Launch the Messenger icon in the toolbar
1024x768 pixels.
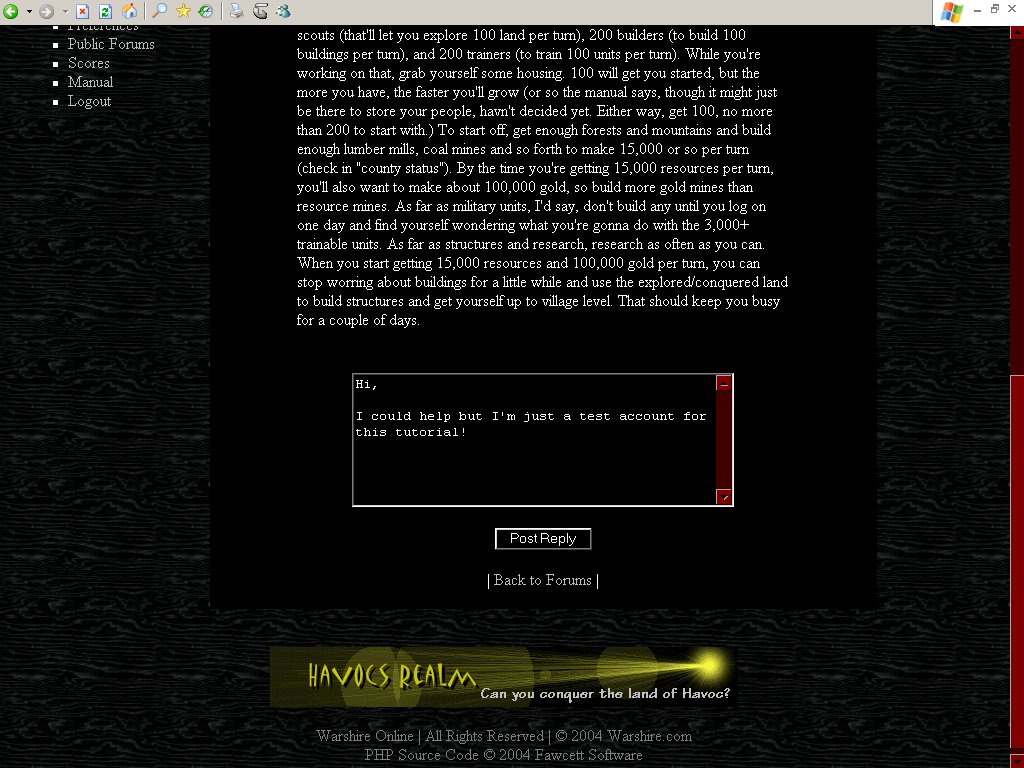pyautogui.click(x=283, y=11)
